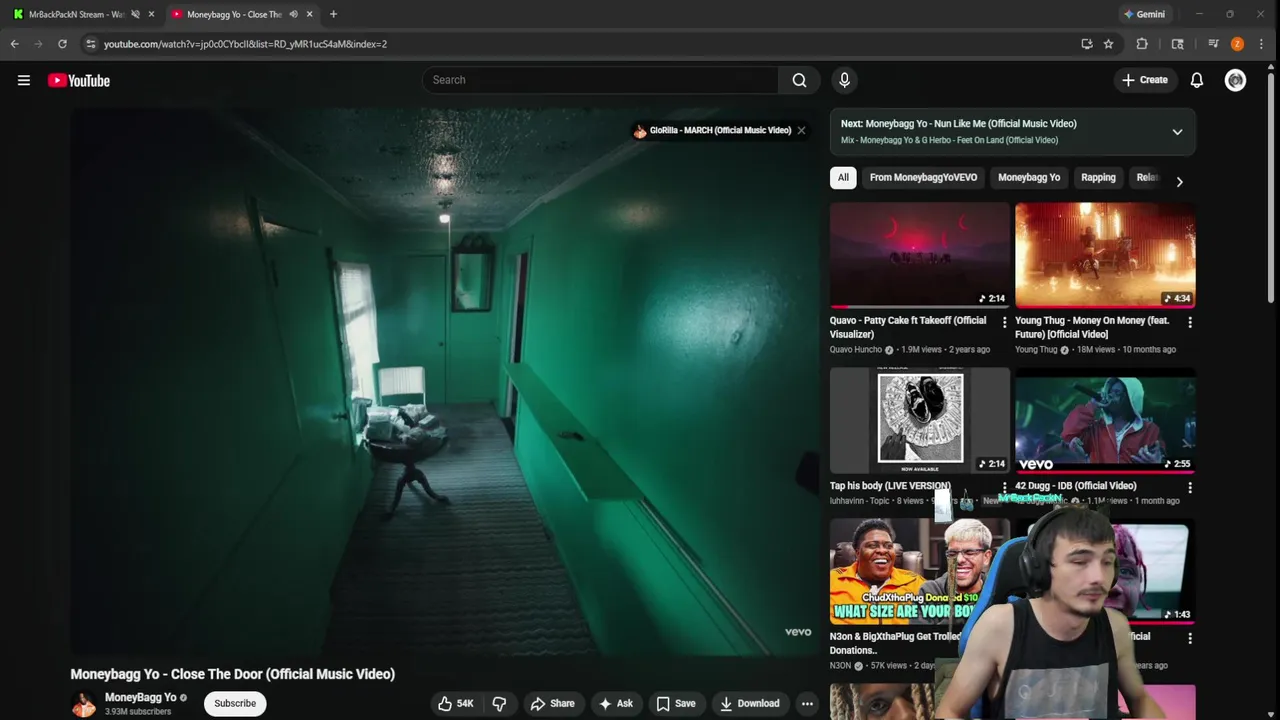
Task: Click the Ask button
Action: [x=616, y=704]
